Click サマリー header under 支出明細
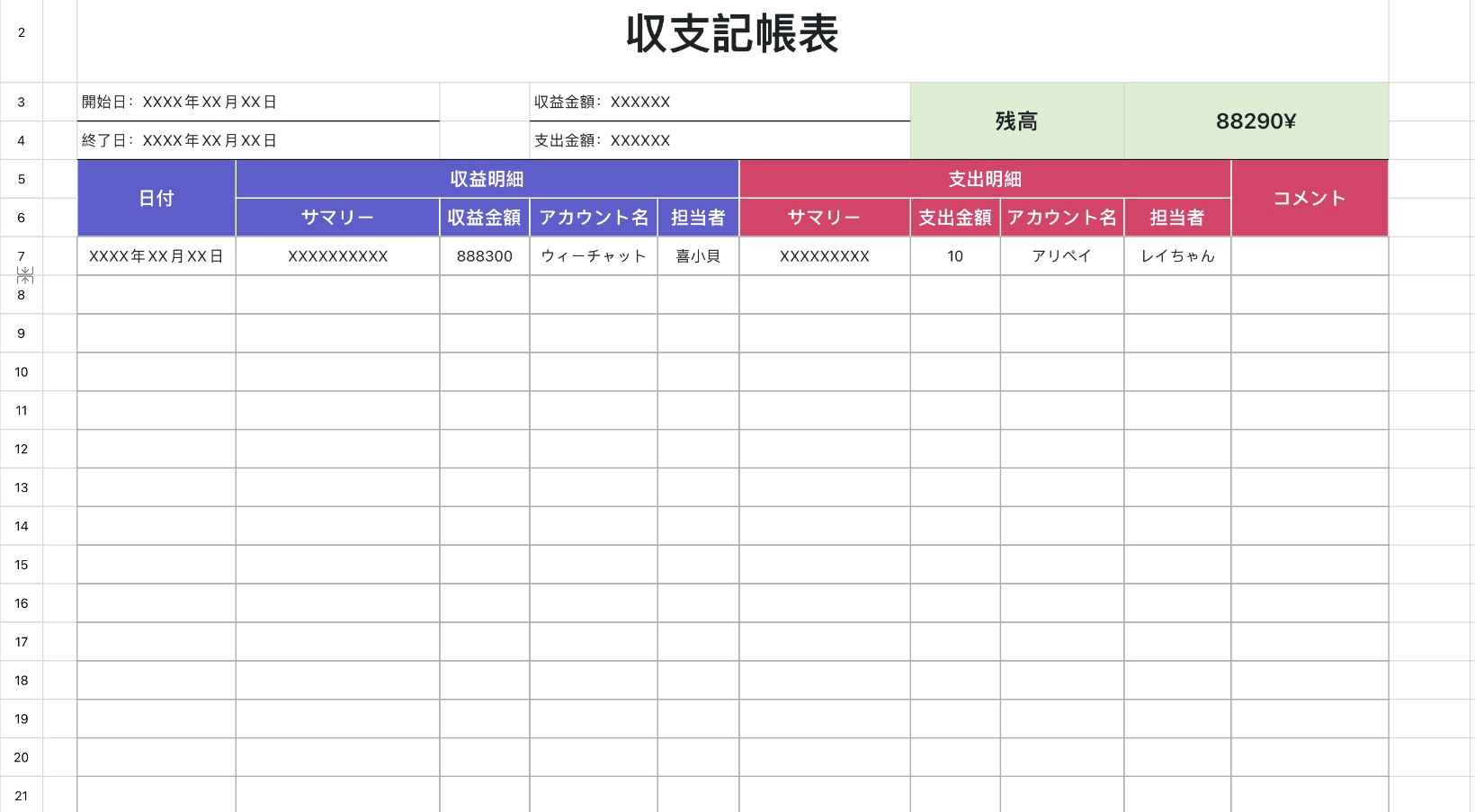 pyautogui.click(x=825, y=218)
